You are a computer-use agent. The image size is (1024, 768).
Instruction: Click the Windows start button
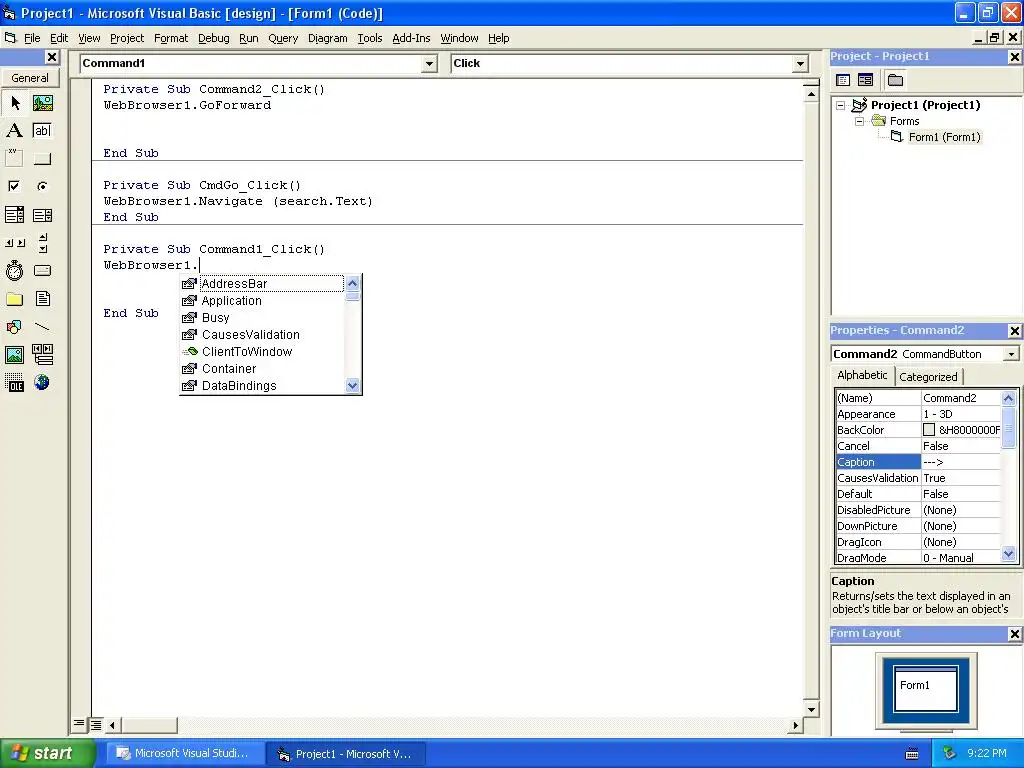coord(48,754)
